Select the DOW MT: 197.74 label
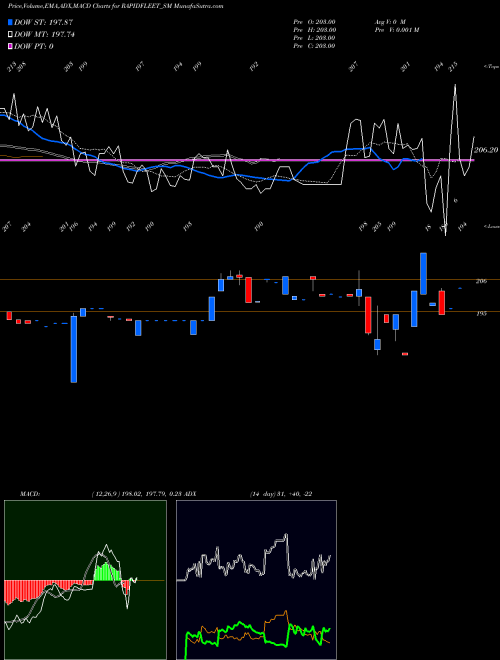This screenshot has width=500, height=660. (44, 35)
